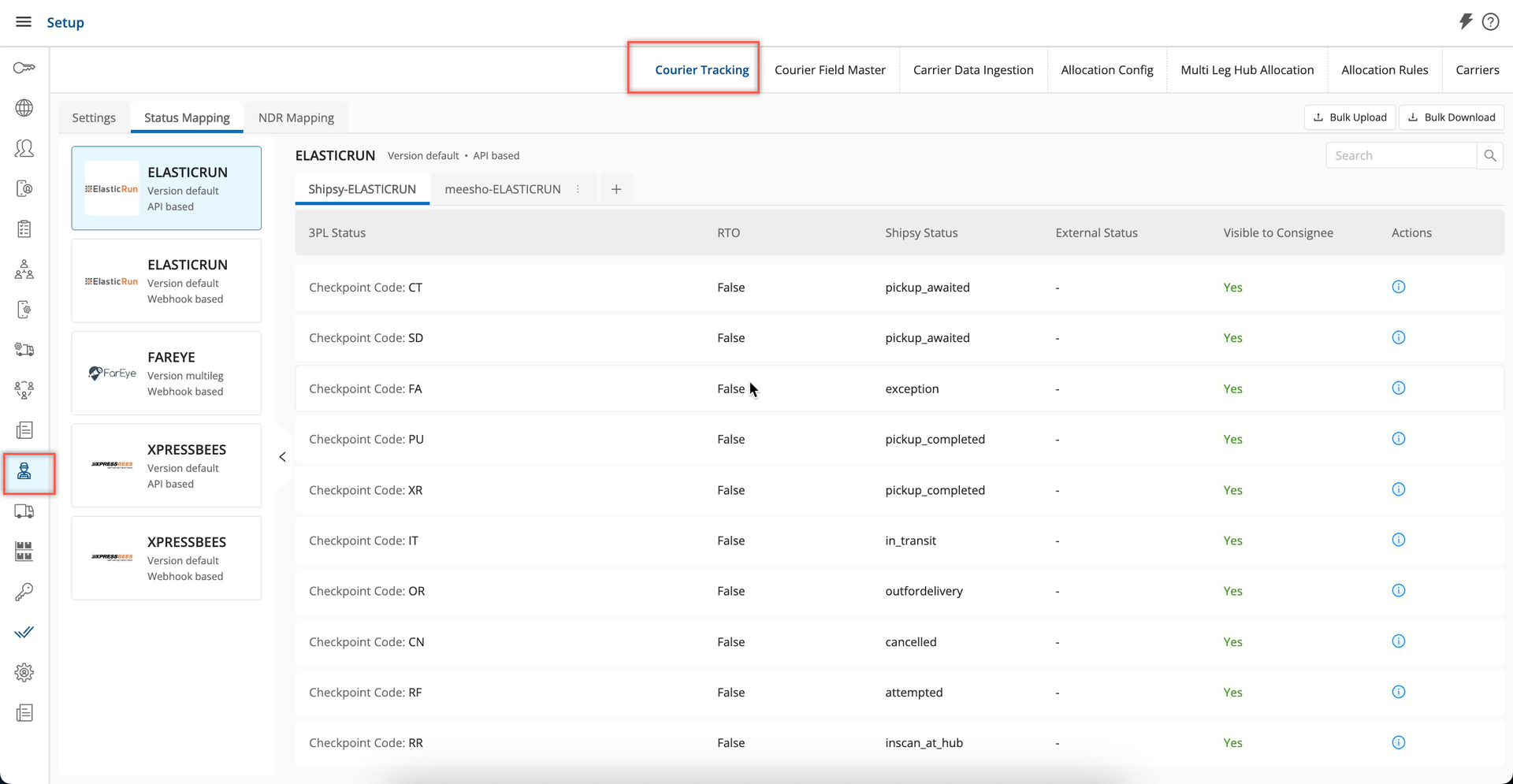Screen dimensions: 1513x784
Task: Click the double checkmark sidebar icon
Action: pyautogui.click(x=24, y=632)
